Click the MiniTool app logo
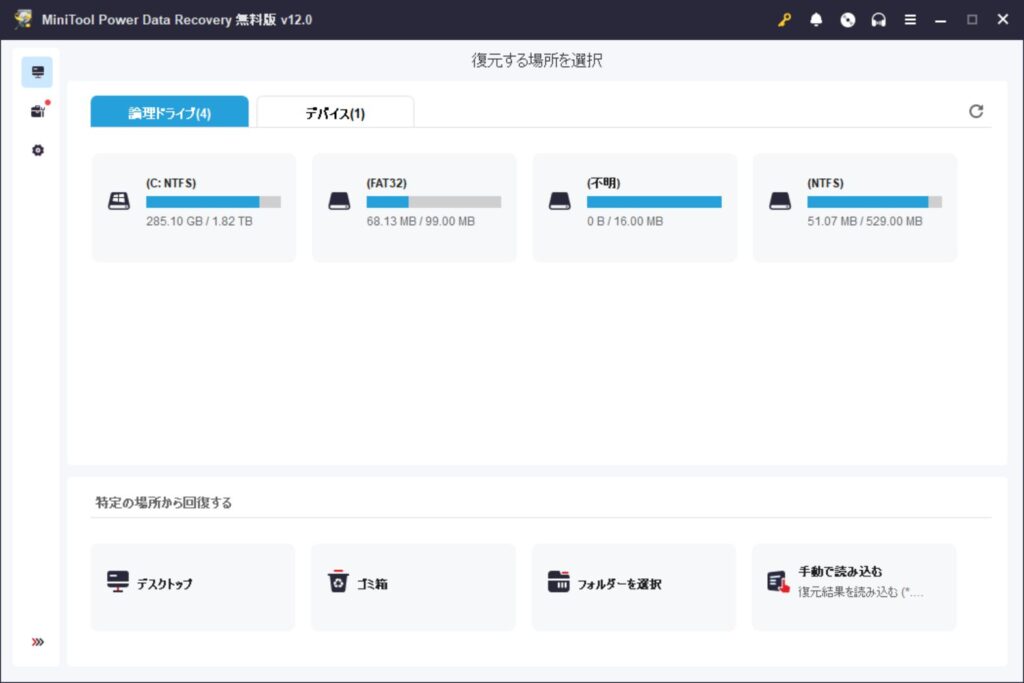 click(x=24, y=19)
